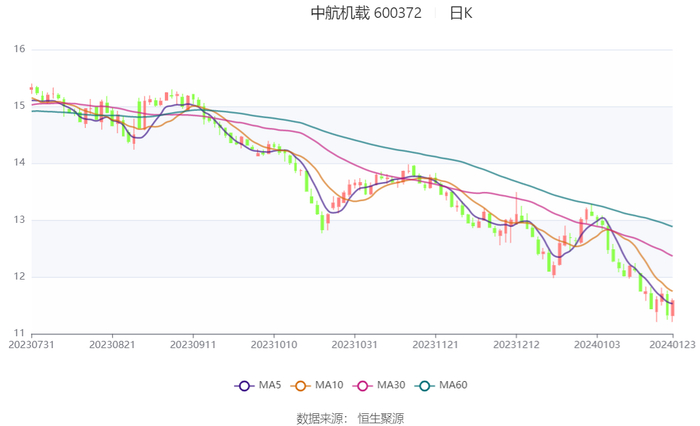This screenshot has width=700, height=426.
Task: Click the 20231121 date axis label
Action: tap(435, 345)
